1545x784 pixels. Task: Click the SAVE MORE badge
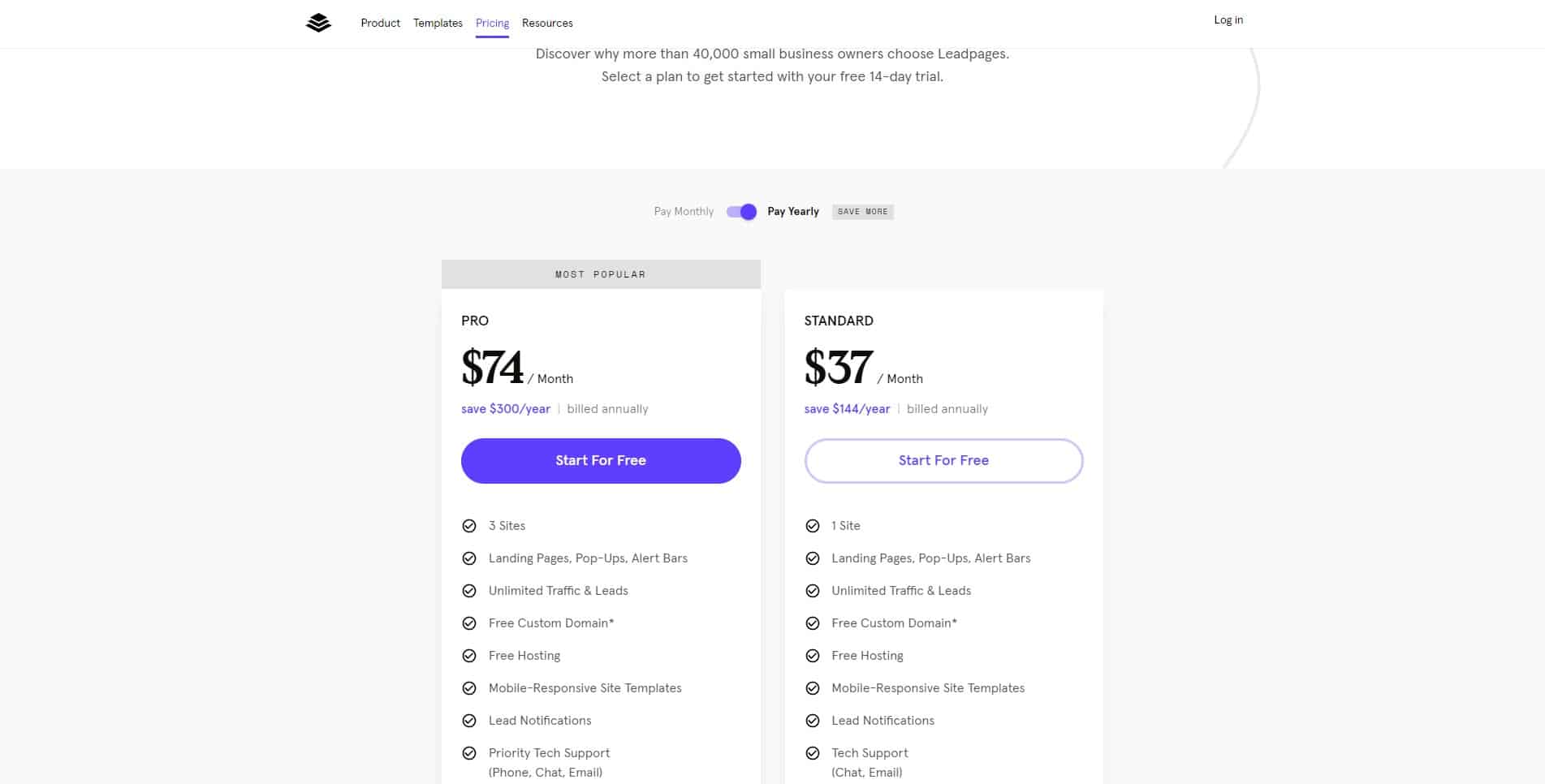[x=862, y=212]
